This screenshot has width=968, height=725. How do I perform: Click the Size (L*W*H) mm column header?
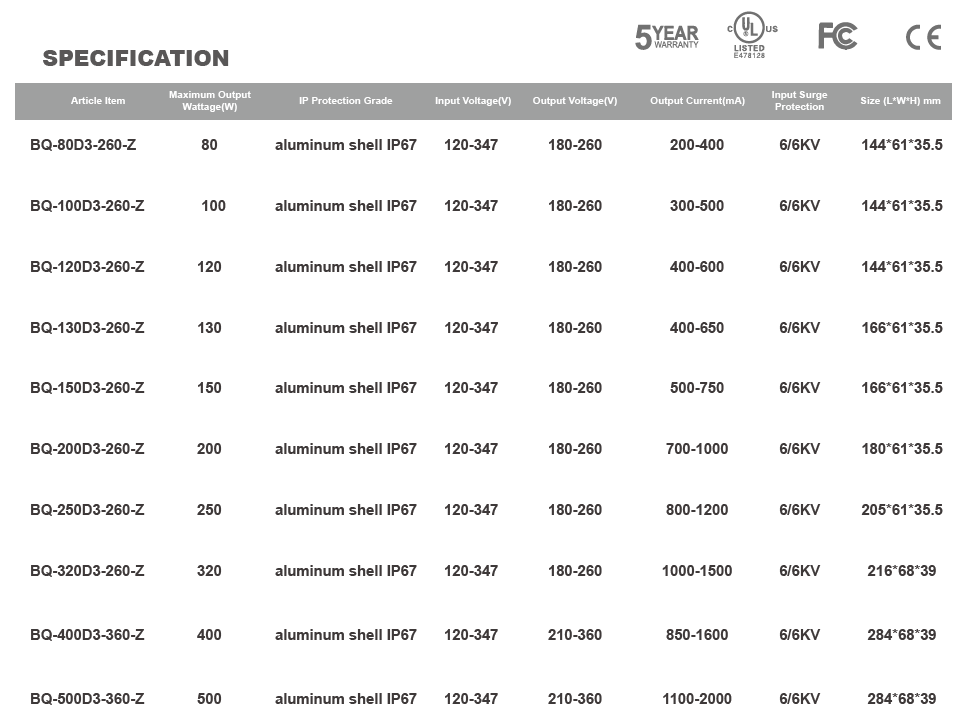coord(901,101)
